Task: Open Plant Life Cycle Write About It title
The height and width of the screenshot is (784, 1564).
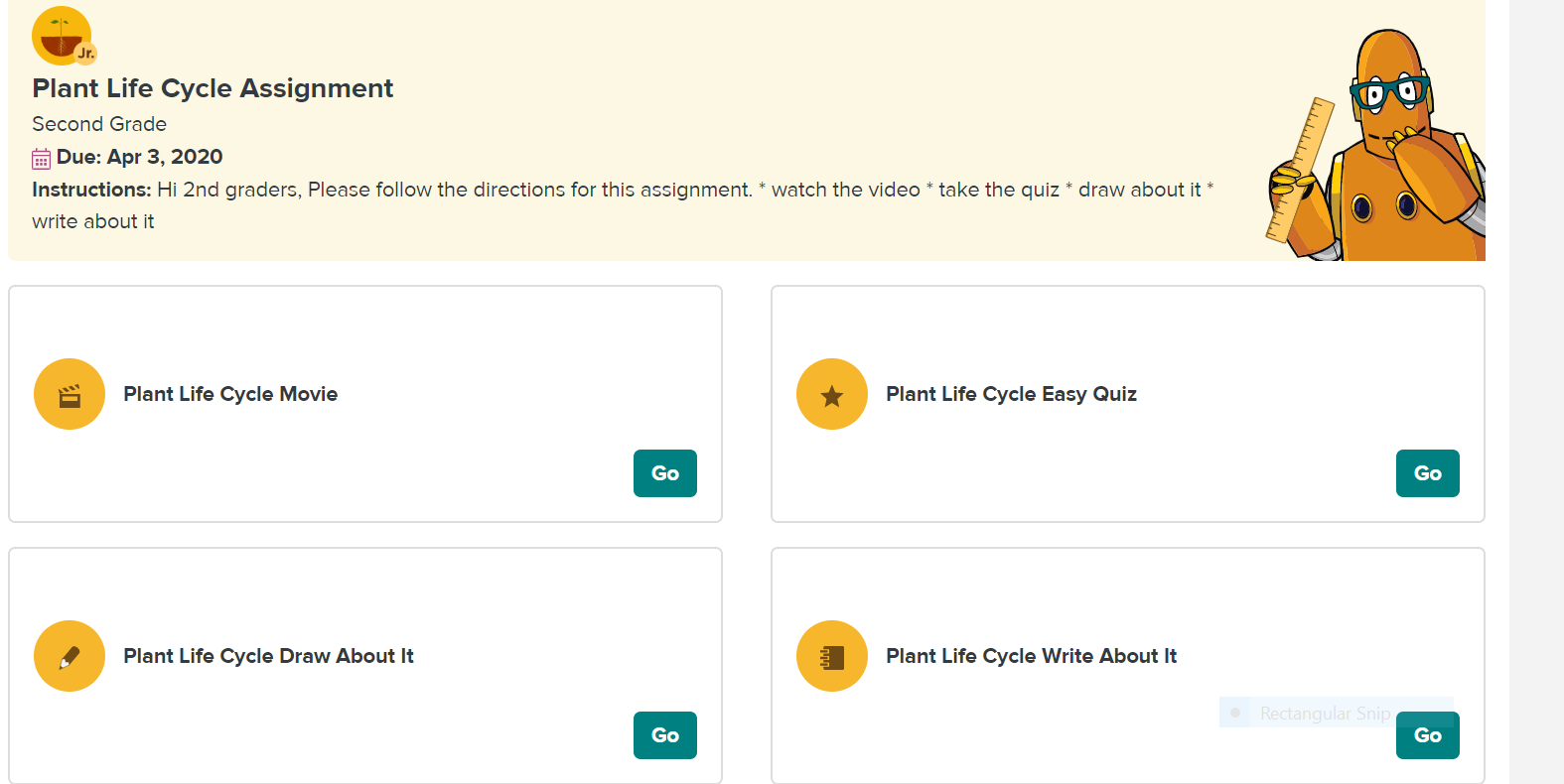Action: coord(1031,656)
